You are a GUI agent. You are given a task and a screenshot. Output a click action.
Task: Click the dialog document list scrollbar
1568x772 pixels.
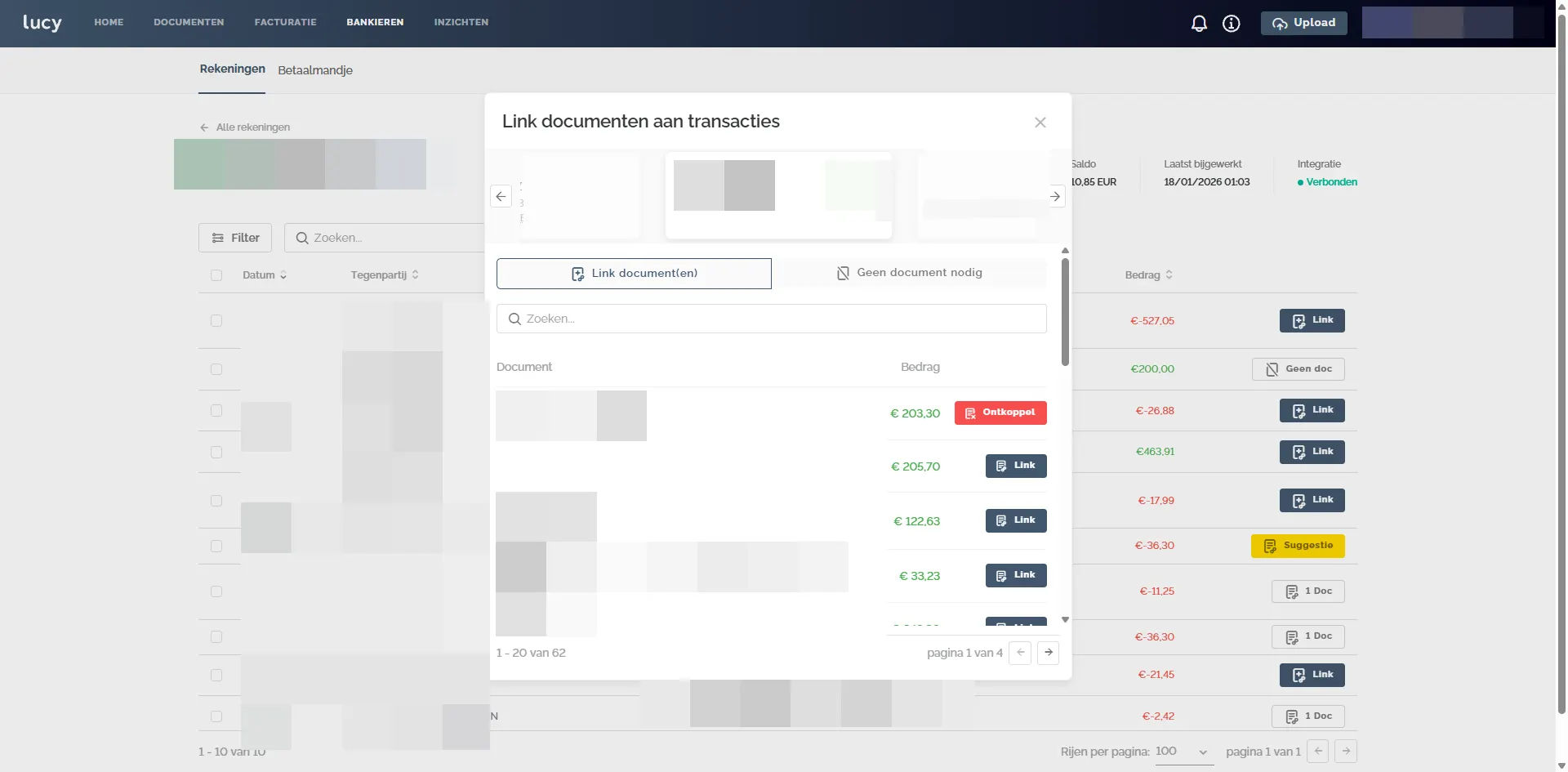pyautogui.click(x=1065, y=312)
